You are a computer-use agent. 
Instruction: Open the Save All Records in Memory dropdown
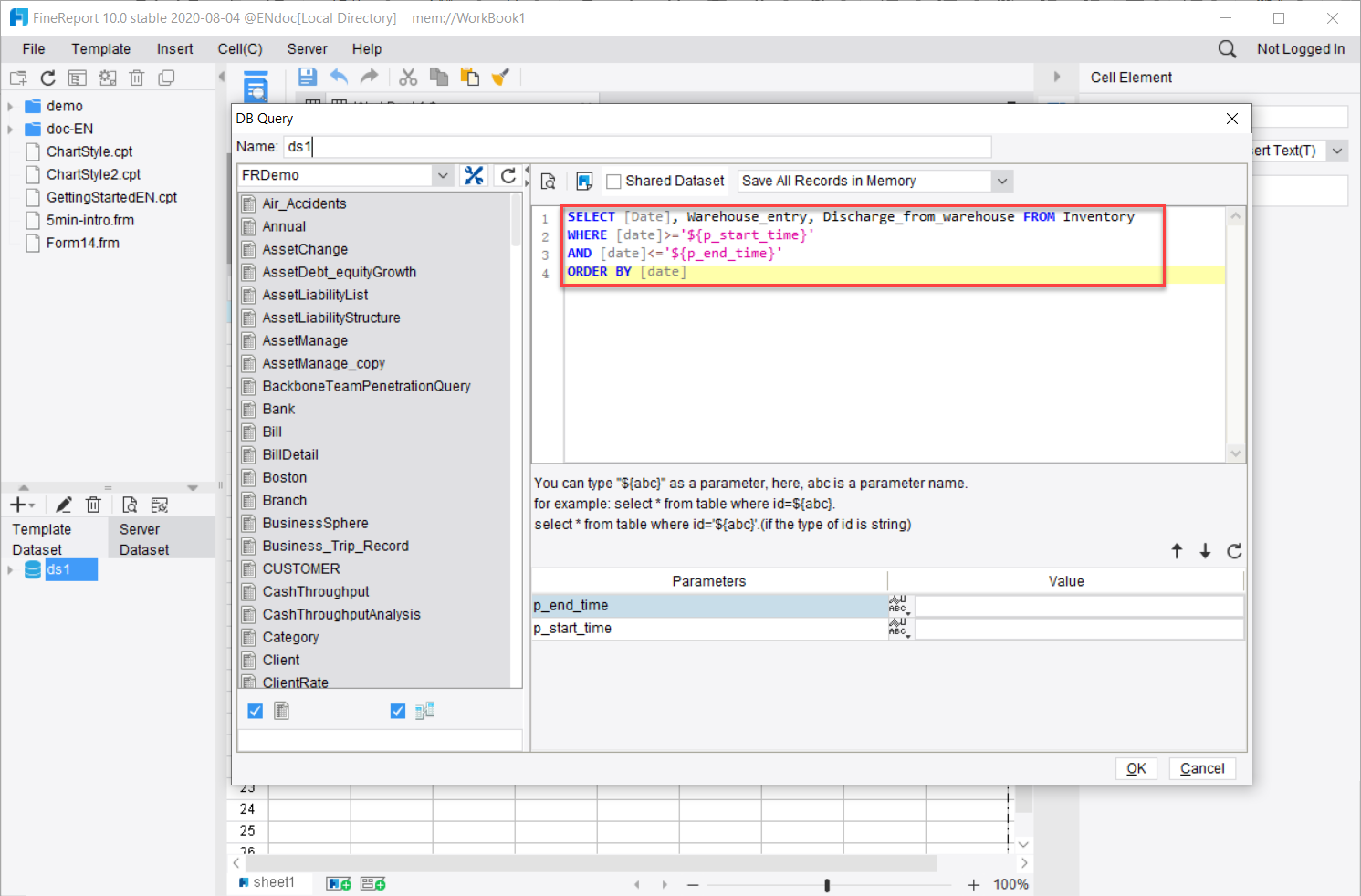click(1002, 181)
